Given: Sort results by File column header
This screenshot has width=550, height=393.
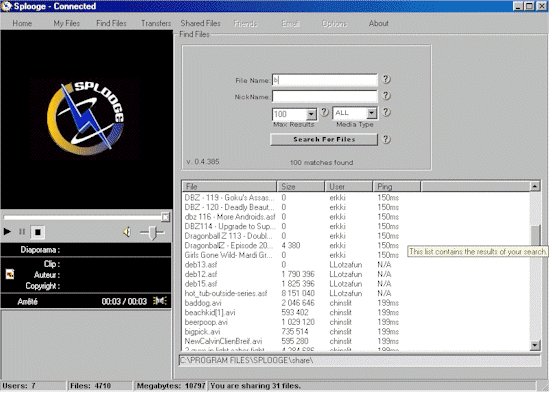Looking at the screenshot, I should (229, 187).
